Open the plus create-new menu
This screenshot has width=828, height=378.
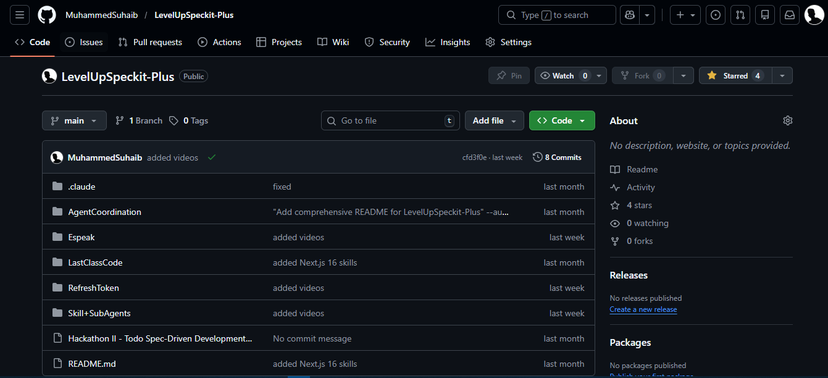(685, 15)
